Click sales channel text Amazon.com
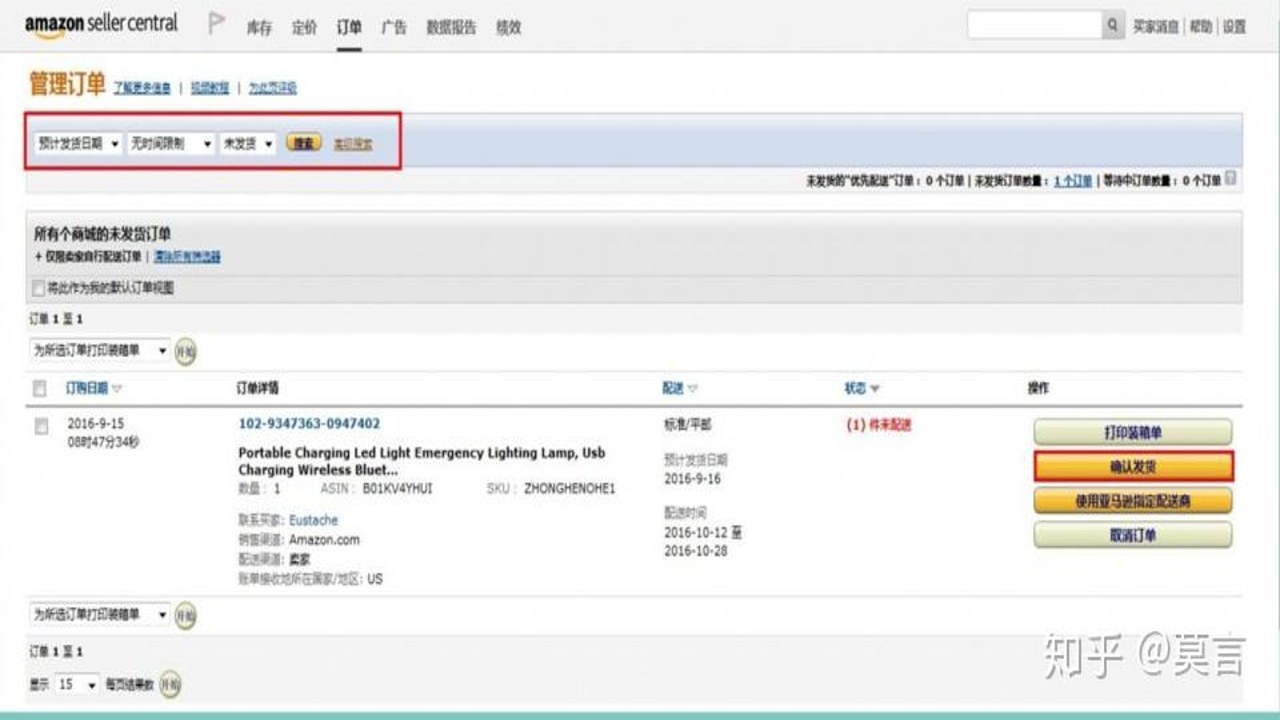Screen dimensions: 1280x720 [x=324, y=540]
